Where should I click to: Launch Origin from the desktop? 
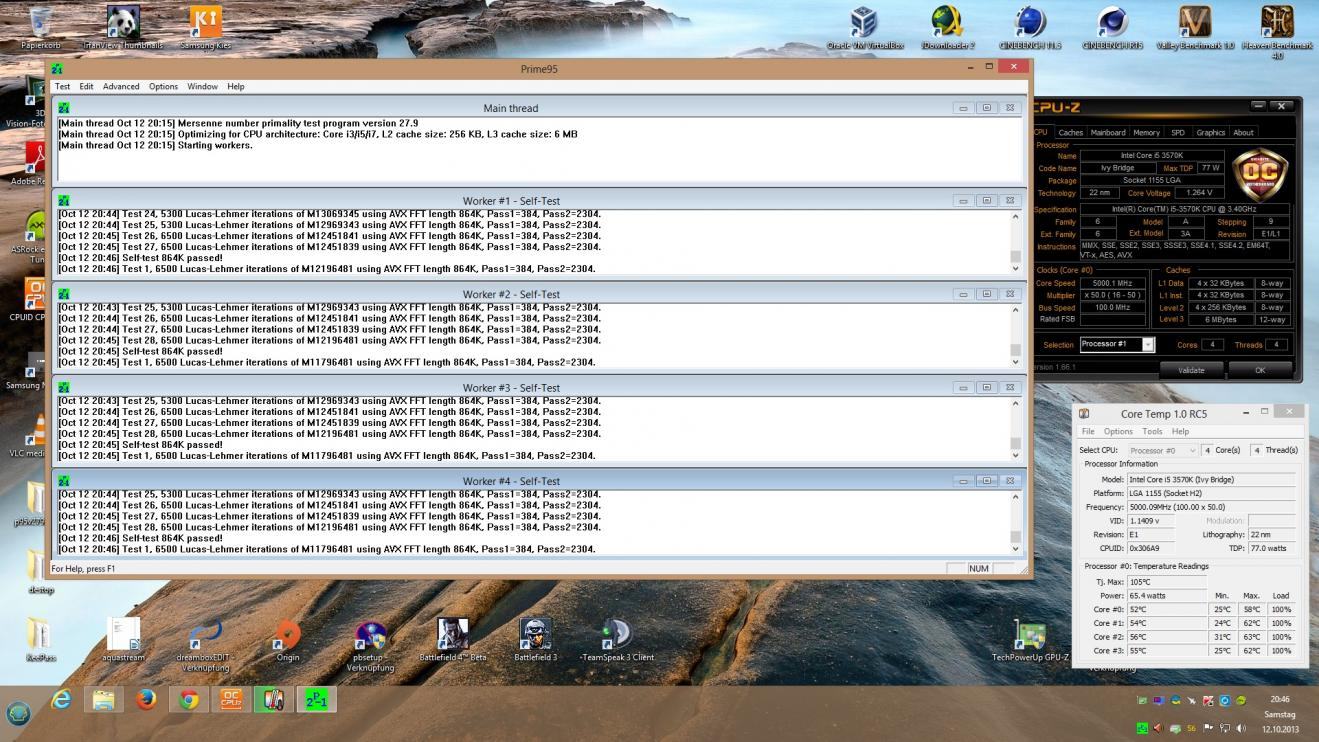[288, 640]
